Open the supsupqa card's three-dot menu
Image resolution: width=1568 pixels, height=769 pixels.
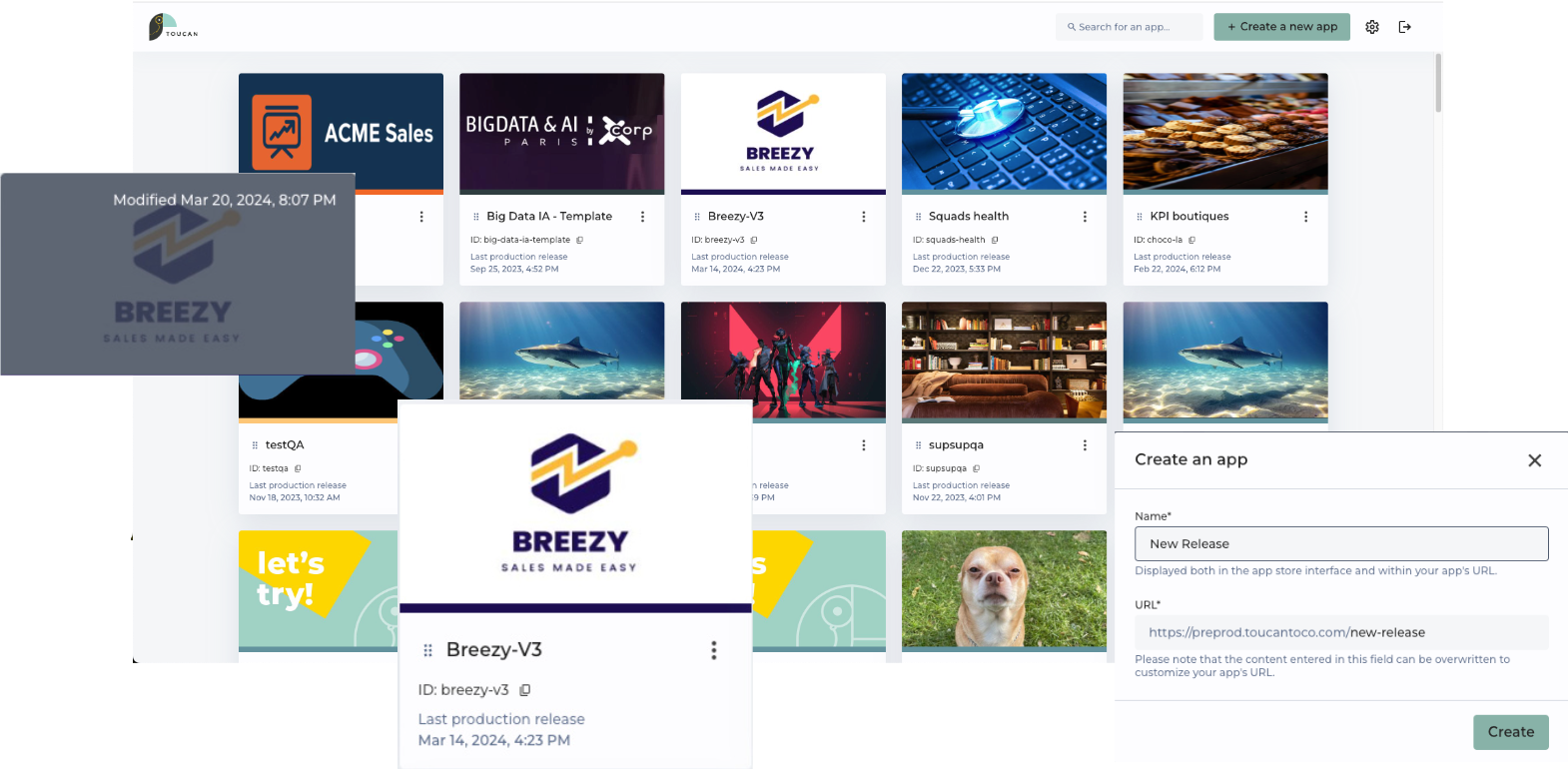click(x=1085, y=445)
